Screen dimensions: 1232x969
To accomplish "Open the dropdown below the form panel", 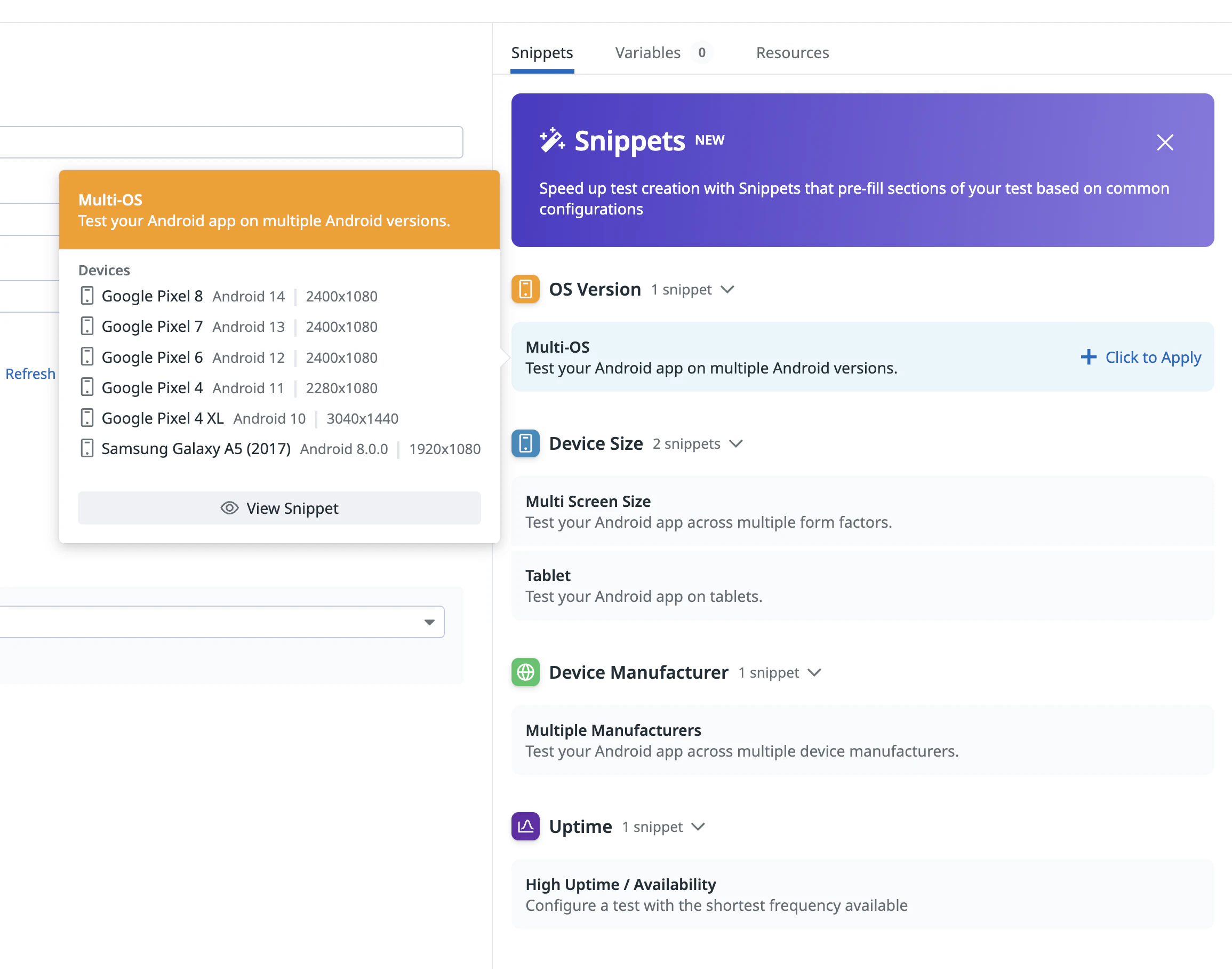I will 429,622.
